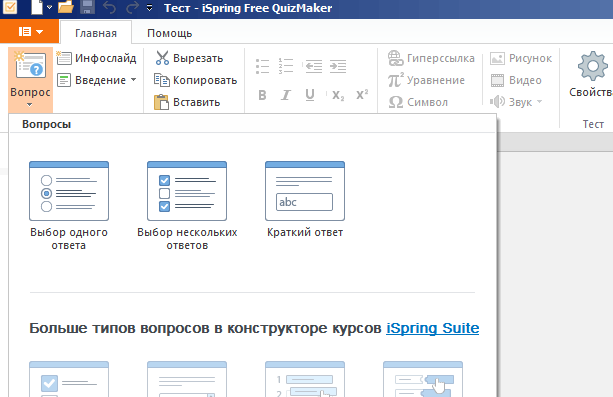613x397 pixels.
Task: Insert a Видео
Action: [x=516, y=80]
